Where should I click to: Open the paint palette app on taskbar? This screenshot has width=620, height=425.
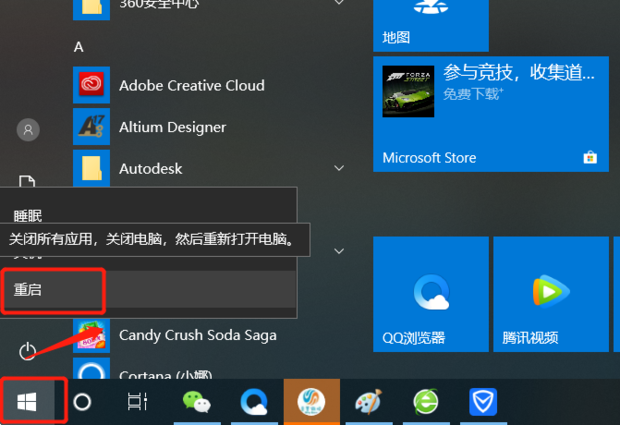point(369,402)
